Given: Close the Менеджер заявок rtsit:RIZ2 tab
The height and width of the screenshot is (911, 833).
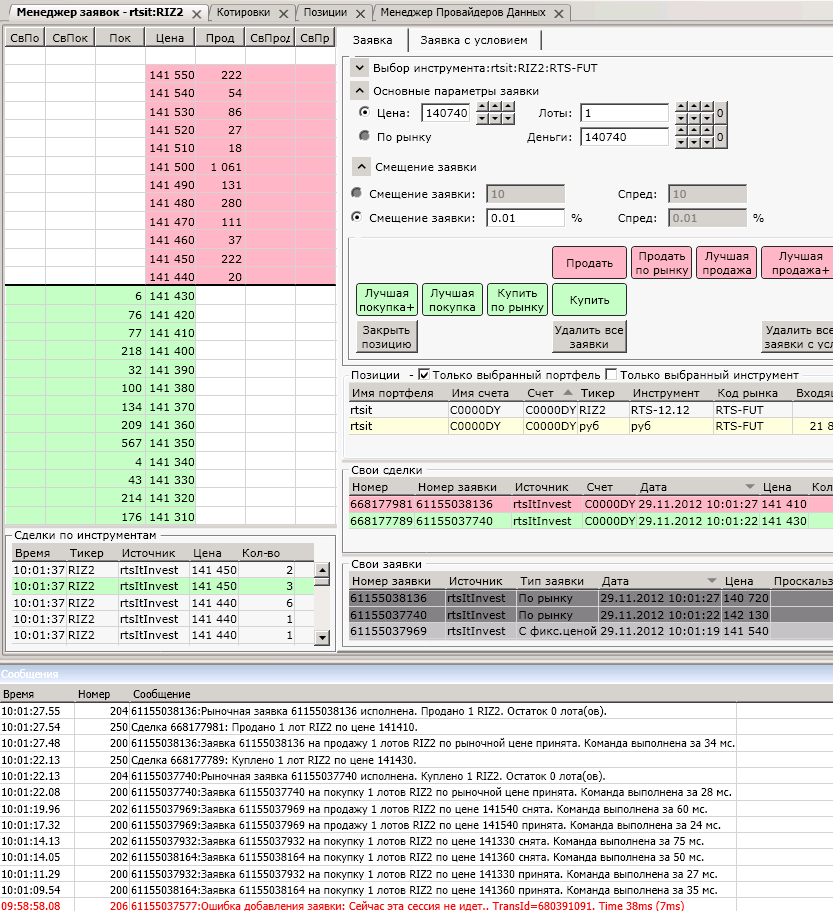Looking at the screenshot, I should coord(197,14).
